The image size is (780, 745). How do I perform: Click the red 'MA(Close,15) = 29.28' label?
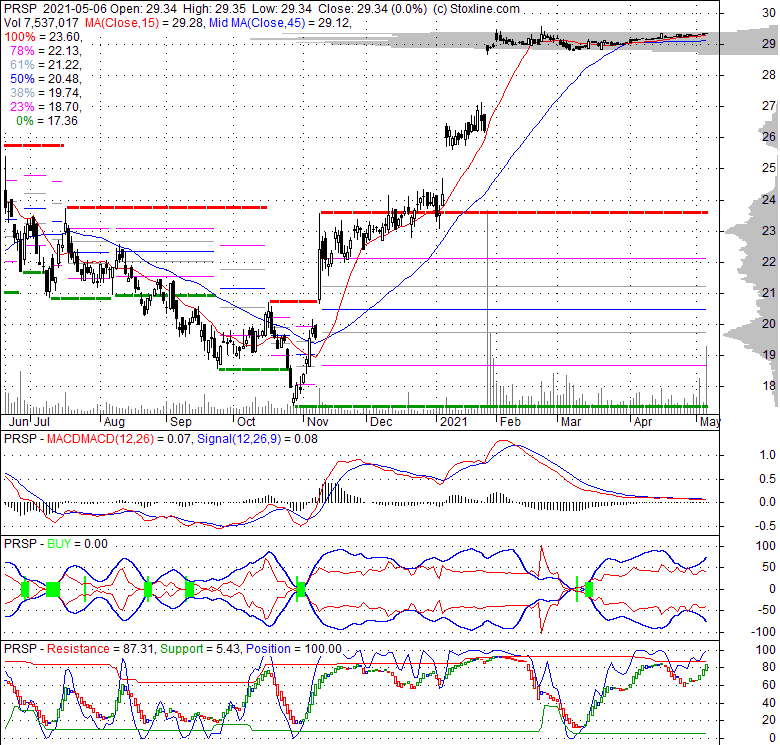coord(144,22)
